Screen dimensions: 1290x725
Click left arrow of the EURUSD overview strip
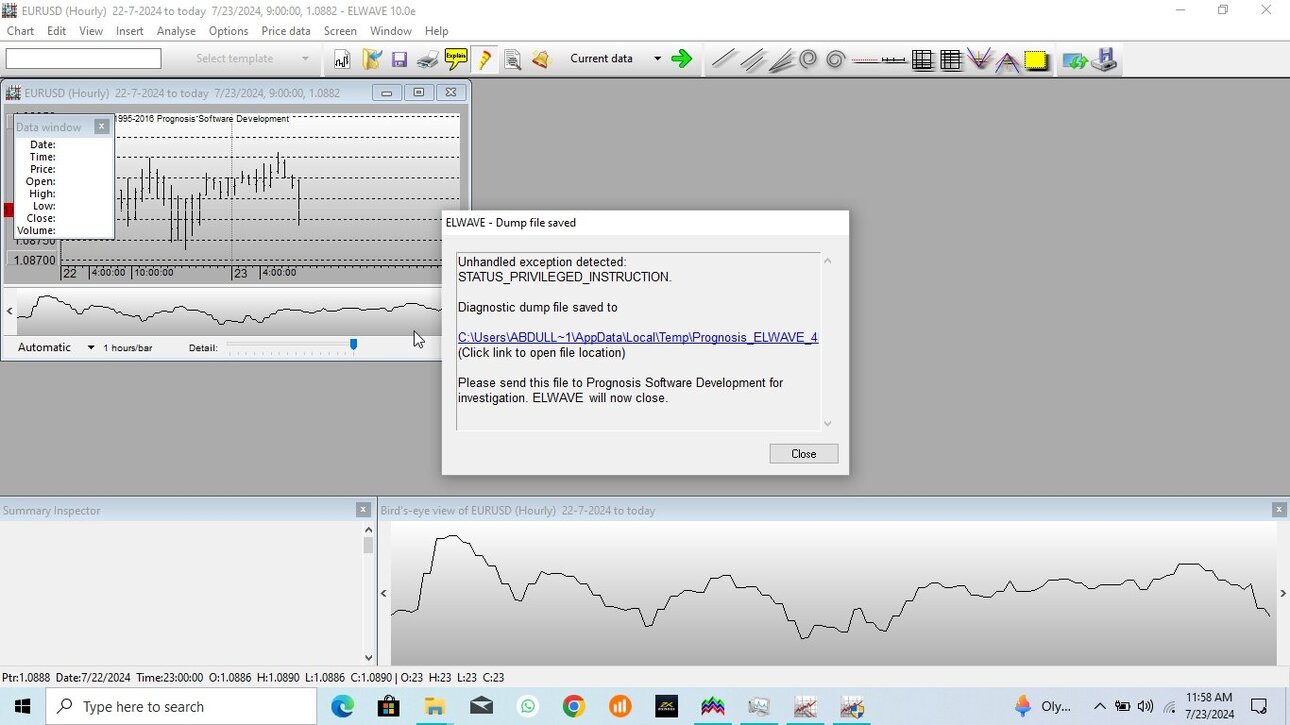pos(10,312)
